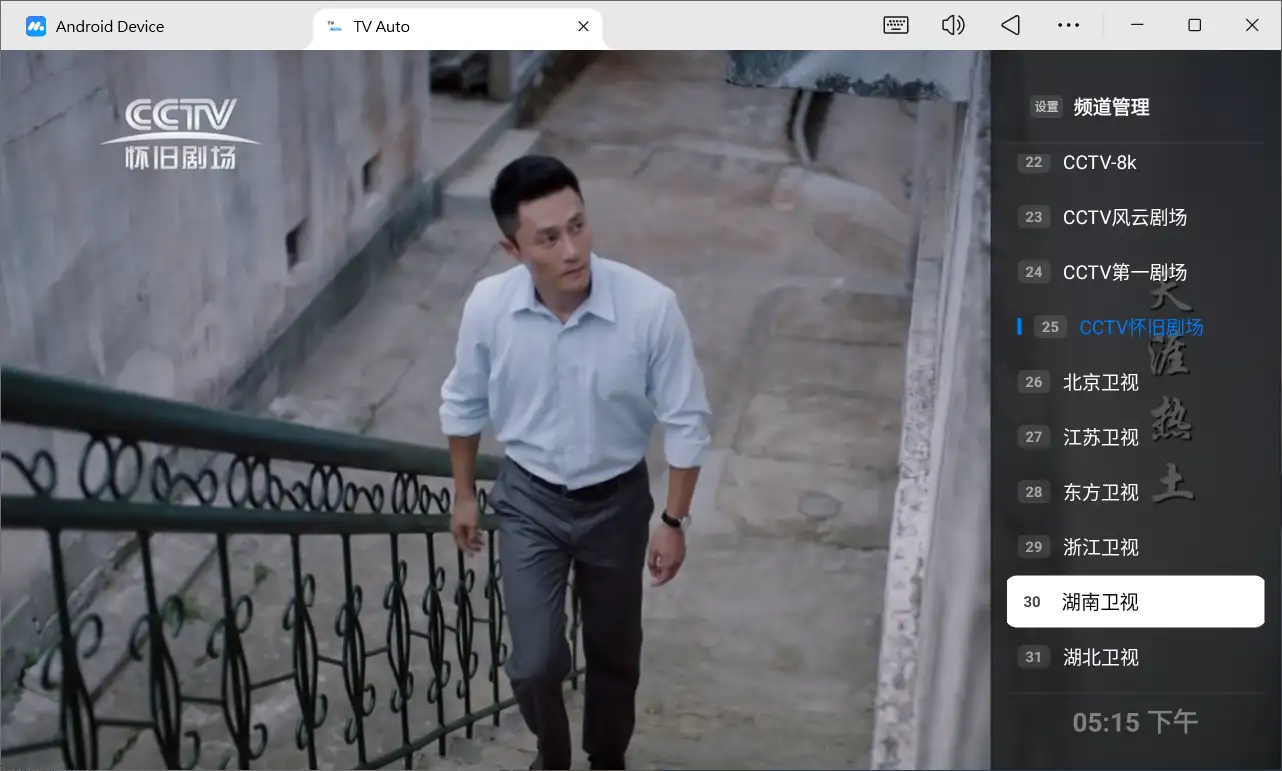Select channel 24 CCTV第一剧场
The height and width of the screenshot is (771, 1282).
click(x=1124, y=272)
